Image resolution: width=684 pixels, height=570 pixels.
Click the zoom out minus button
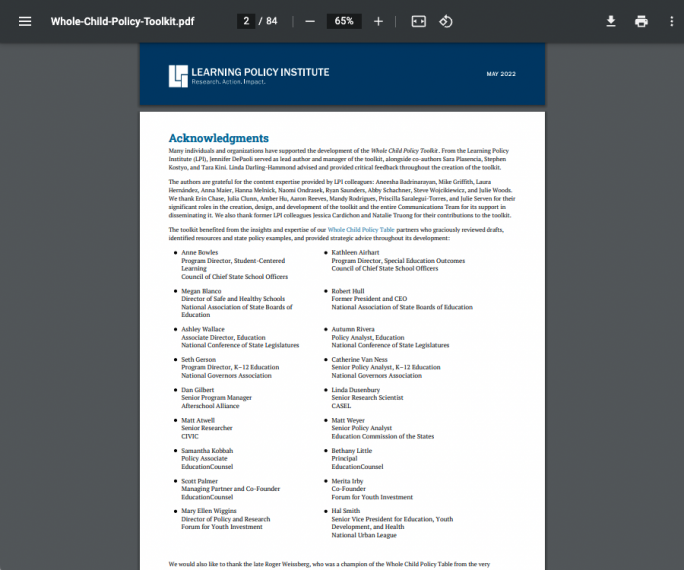coord(310,21)
